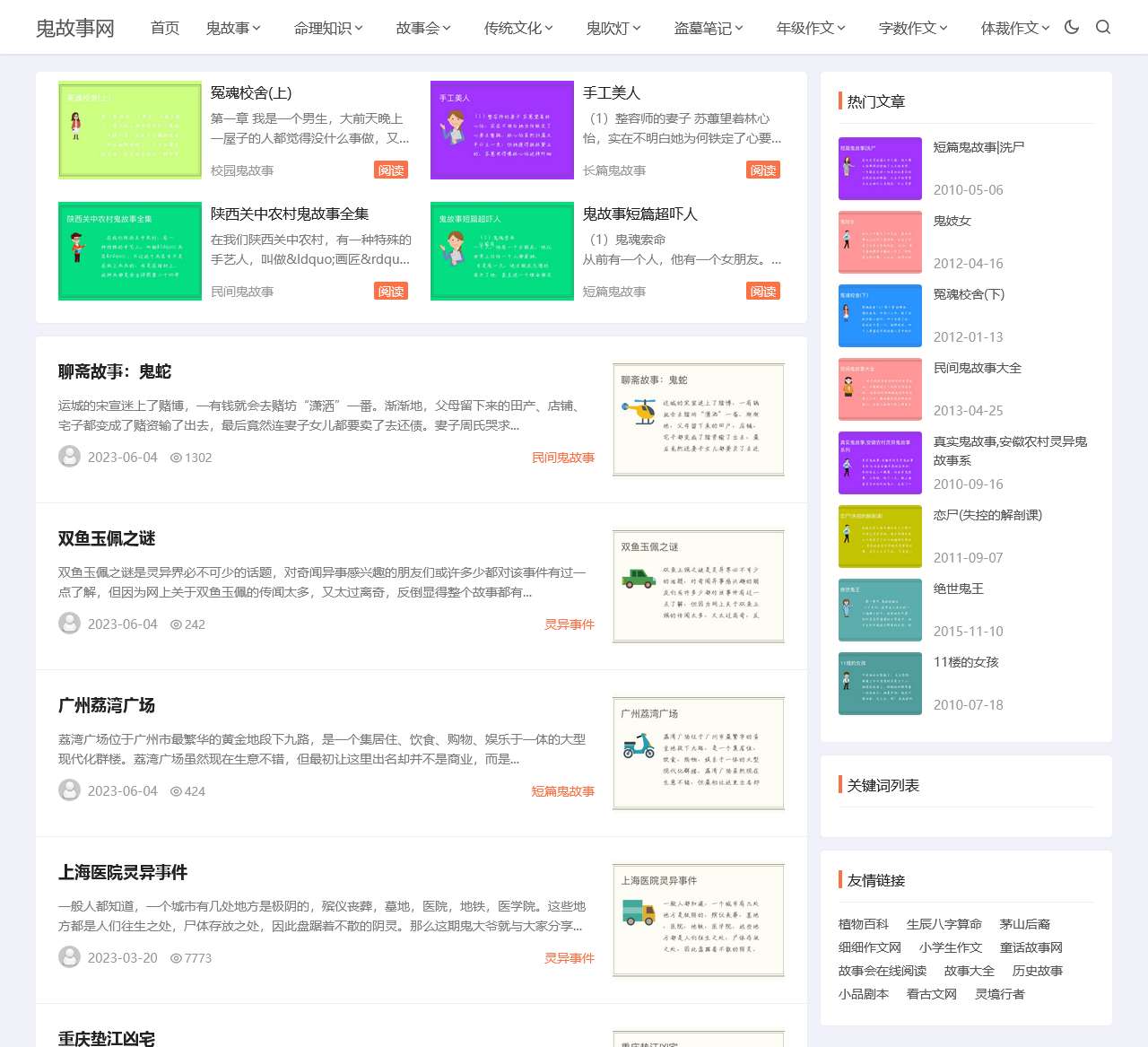Screen dimensions: 1148x1047
Task: Open hot article 真实鬼故事,安徽农村灵异鬼故事系
Action: tap(1010, 450)
